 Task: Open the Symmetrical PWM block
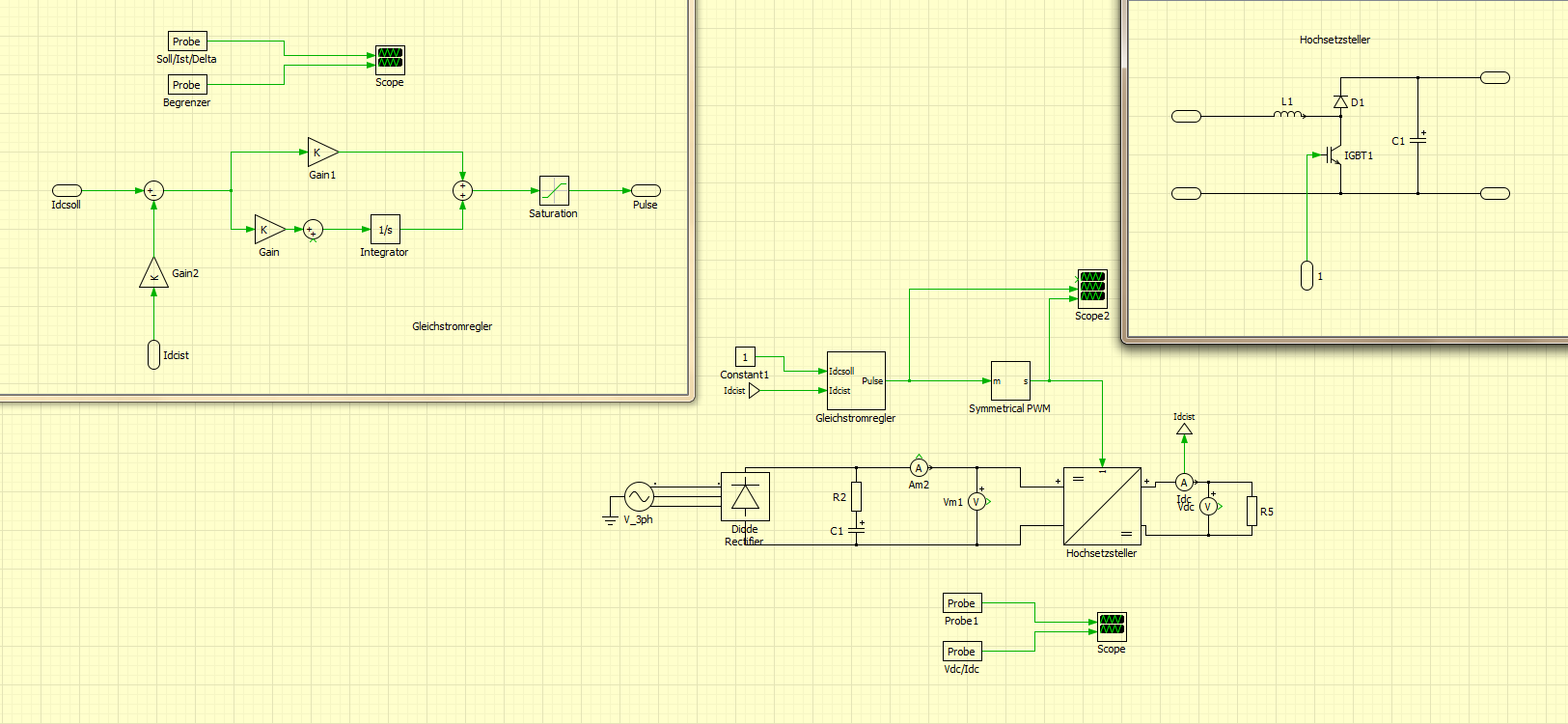1010,381
